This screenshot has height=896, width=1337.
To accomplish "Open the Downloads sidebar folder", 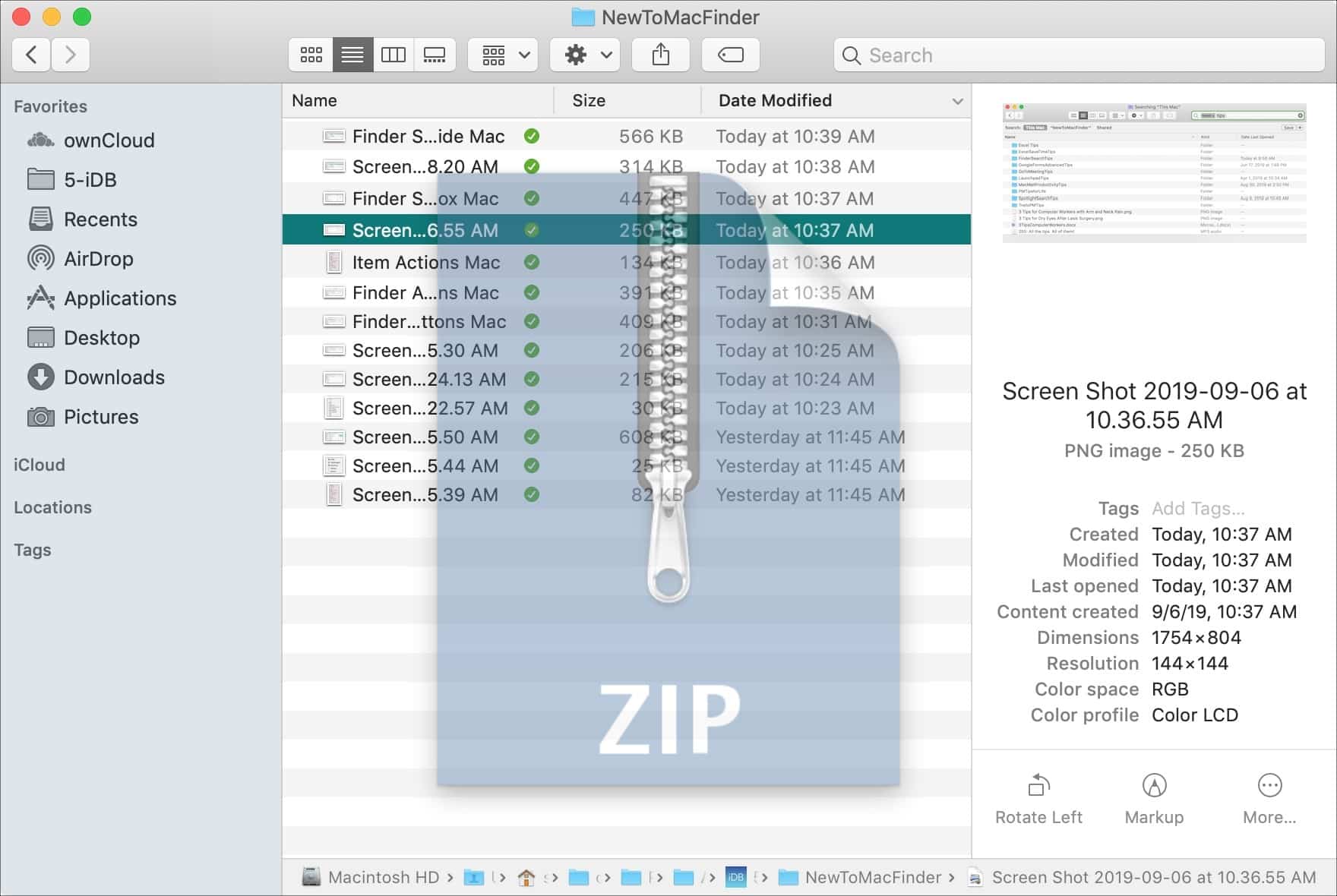I will (114, 377).
